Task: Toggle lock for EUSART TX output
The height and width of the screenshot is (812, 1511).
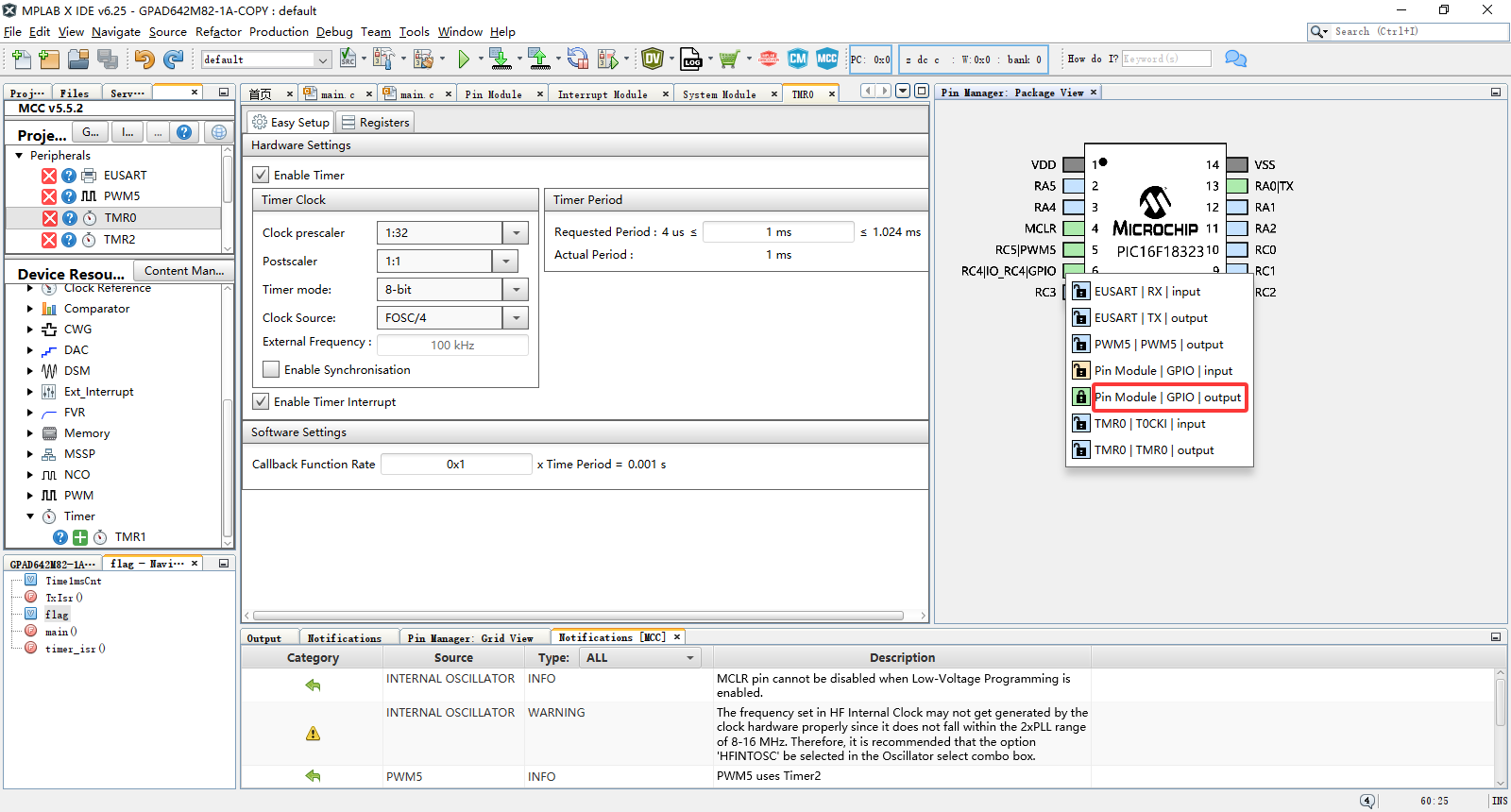Action: tap(1080, 318)
